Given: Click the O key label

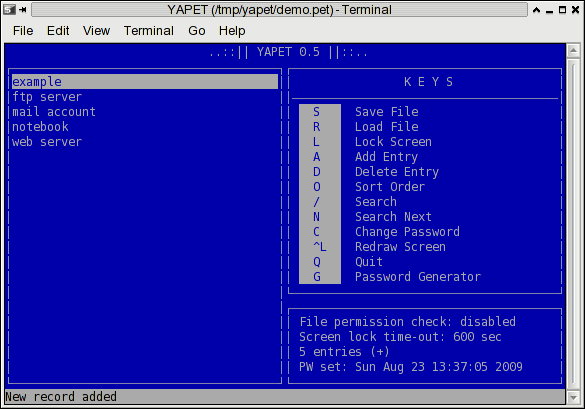Looking at the screenshot, I should pyautogui.click(x=316, y=187).
